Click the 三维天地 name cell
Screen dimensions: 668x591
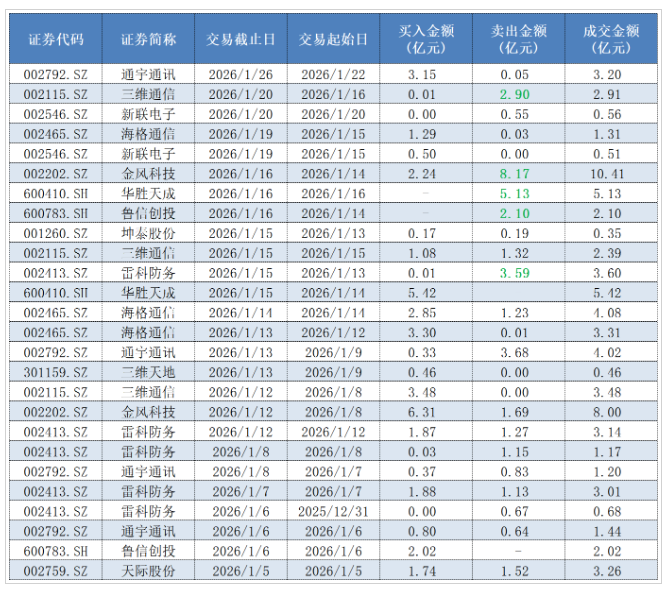148,372
